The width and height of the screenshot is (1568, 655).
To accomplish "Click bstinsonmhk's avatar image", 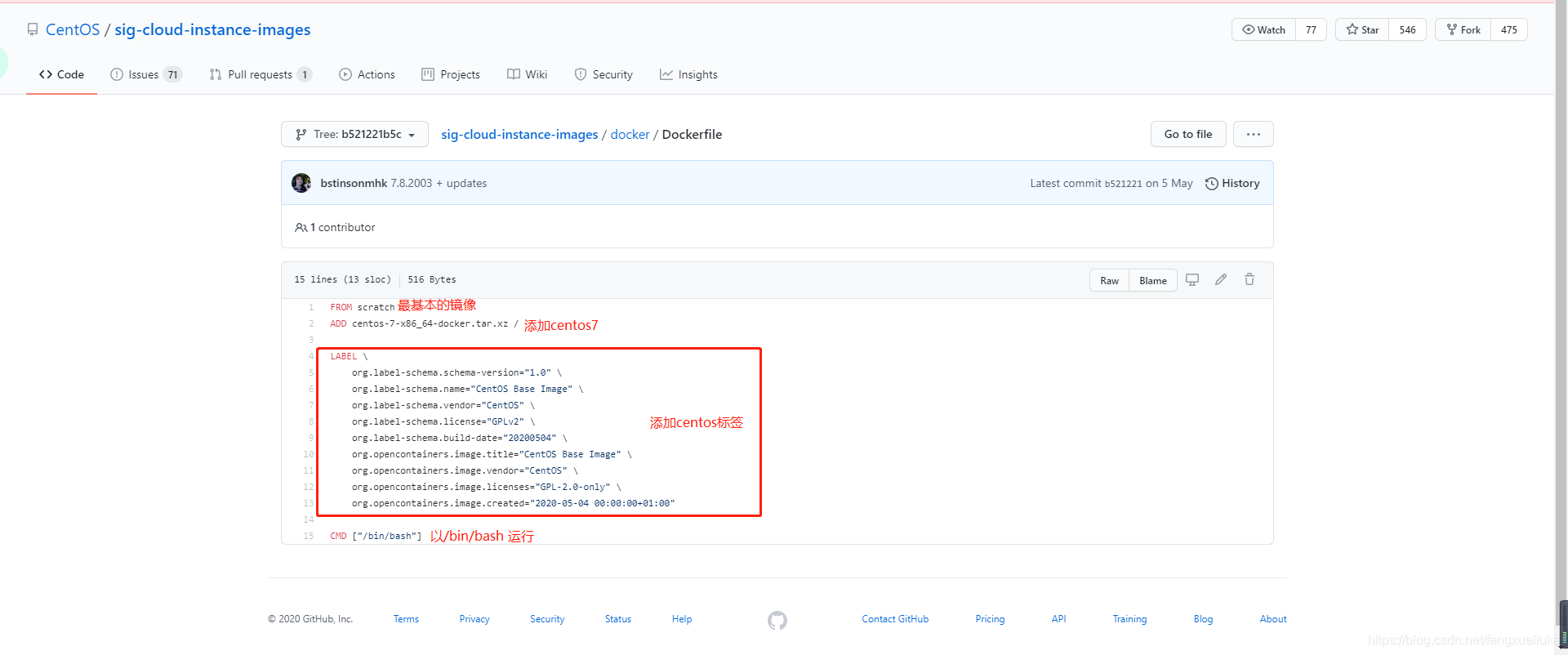I will 301,183.
